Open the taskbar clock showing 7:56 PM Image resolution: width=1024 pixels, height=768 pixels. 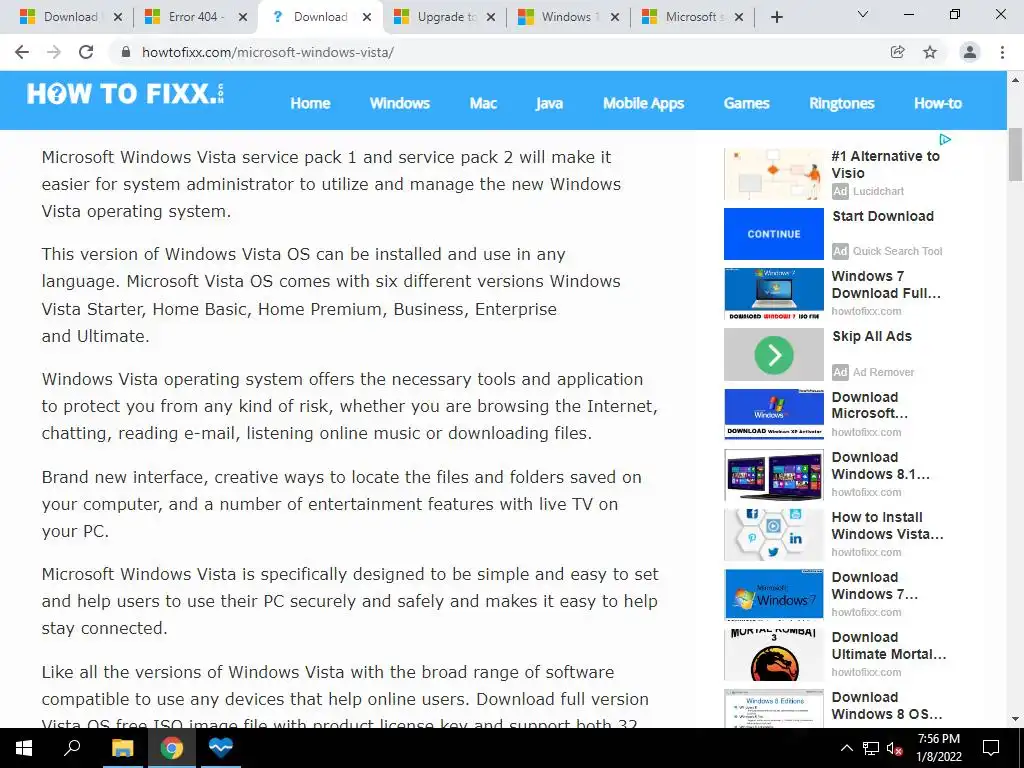(x=938, y=748)
